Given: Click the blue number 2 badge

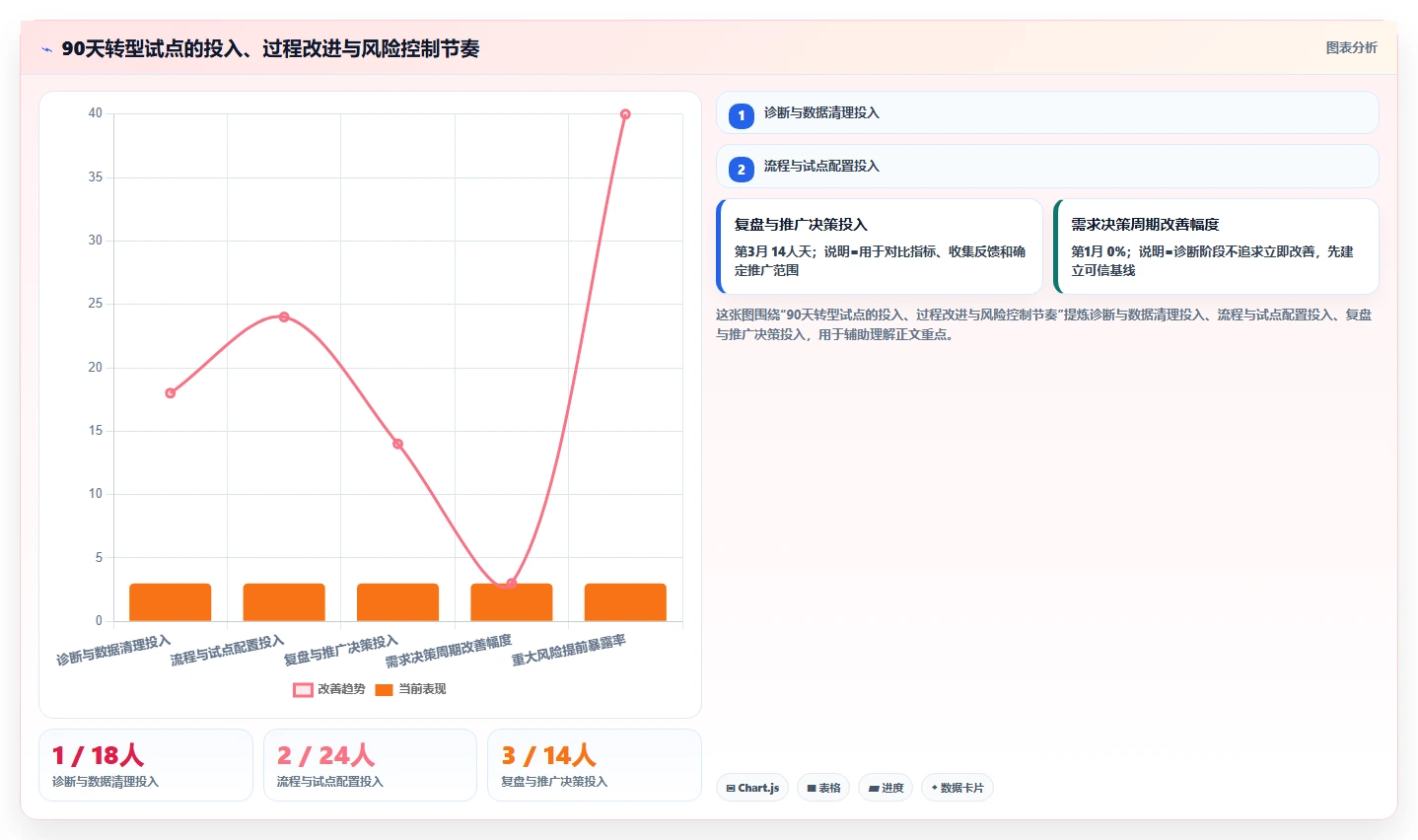Looking at the screenshot, I should [x=742, y=169].
